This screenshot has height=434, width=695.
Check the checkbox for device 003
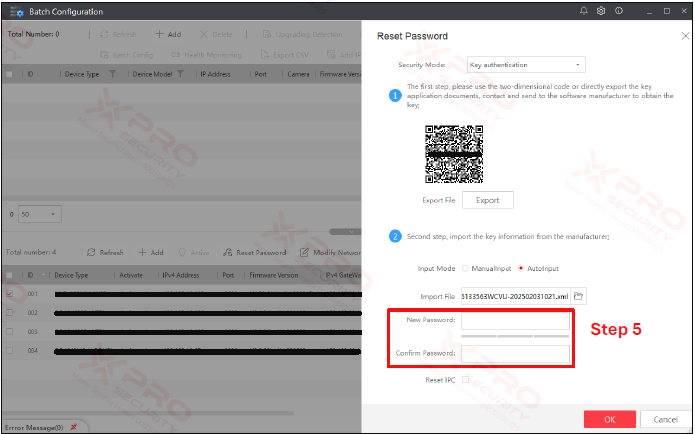coord(9,332)
